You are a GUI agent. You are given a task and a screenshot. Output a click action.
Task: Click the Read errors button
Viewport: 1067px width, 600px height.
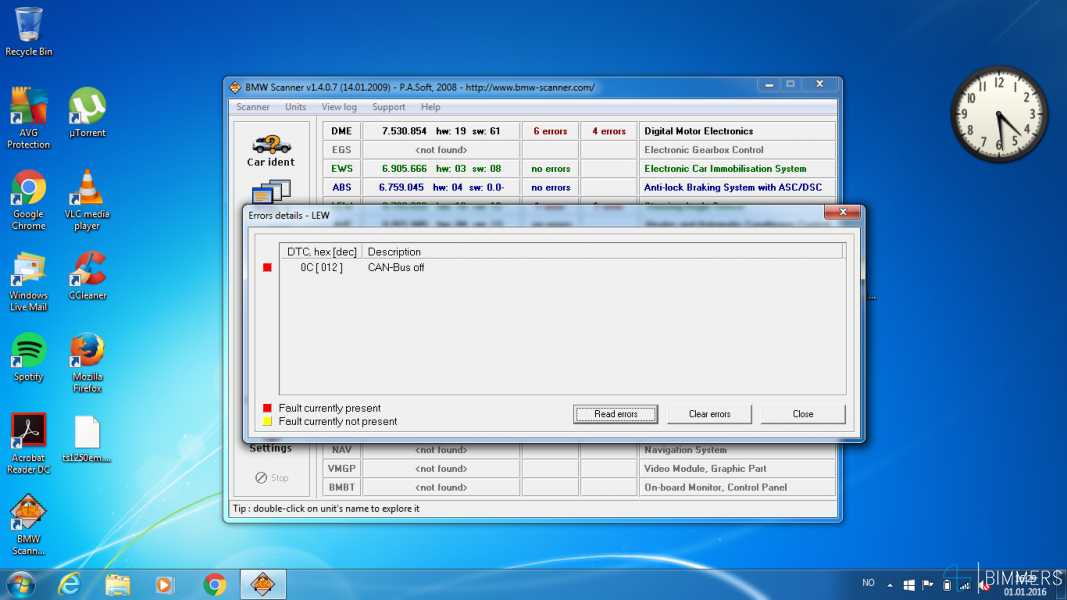tap(615, 414)
